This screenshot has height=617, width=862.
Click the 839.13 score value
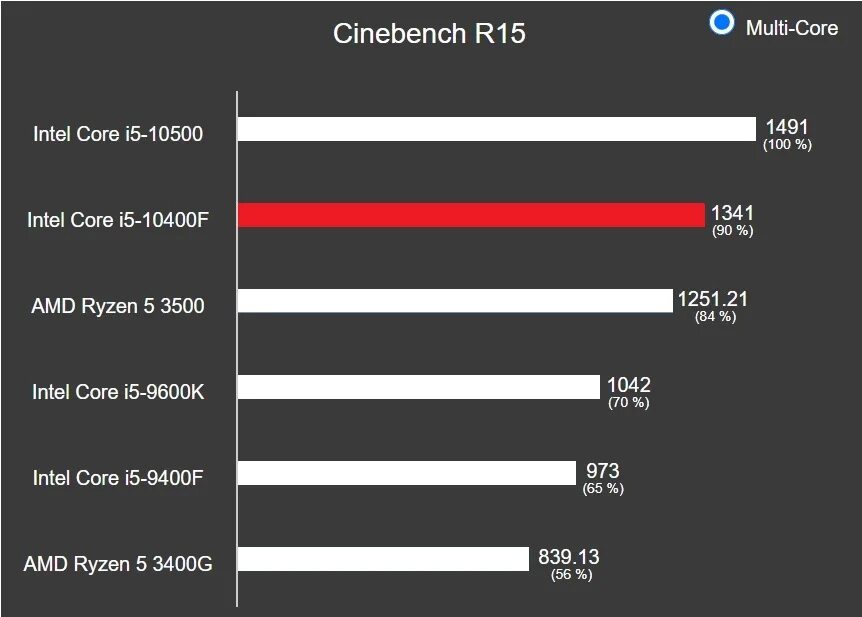tap(568, 557)
